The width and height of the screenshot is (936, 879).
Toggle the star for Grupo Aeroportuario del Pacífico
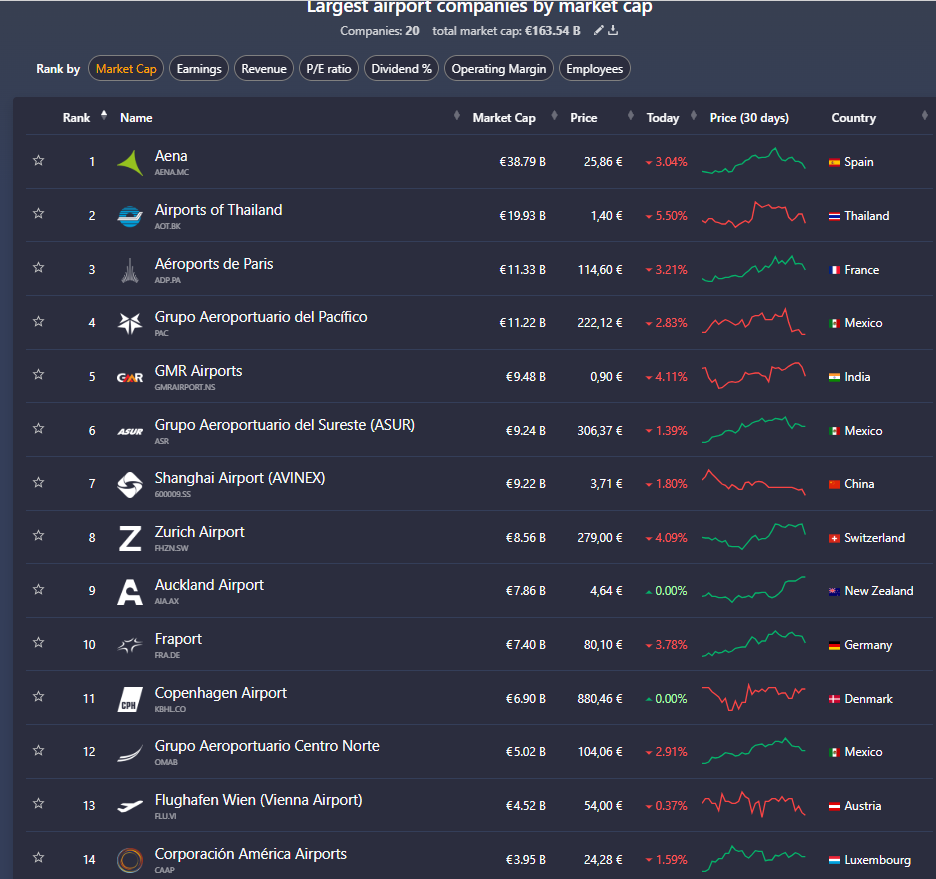[38, 322]
